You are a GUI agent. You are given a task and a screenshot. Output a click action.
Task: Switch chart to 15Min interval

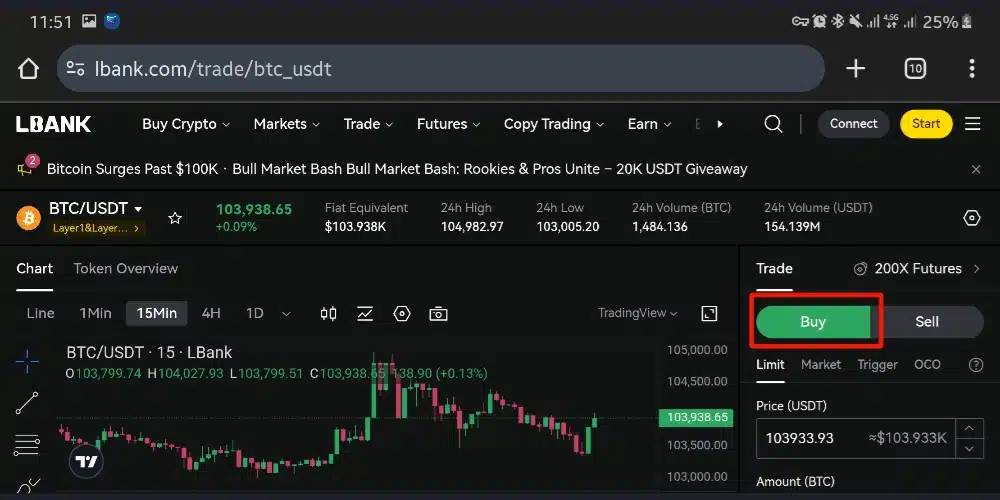(x=156, y=313)
